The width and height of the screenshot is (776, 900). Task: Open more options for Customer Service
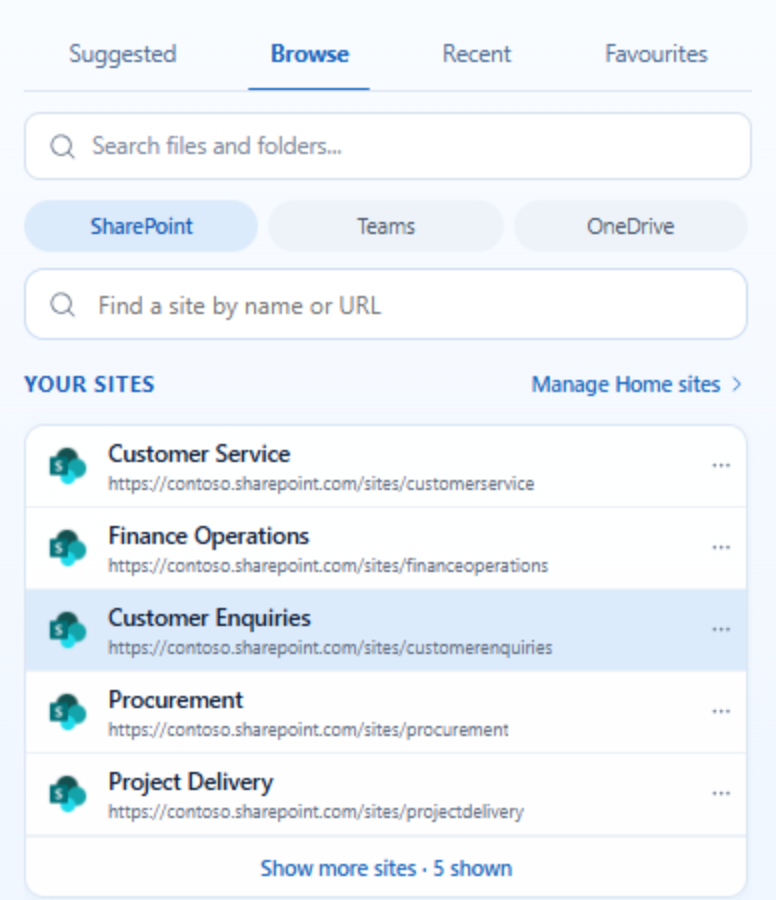[721, 465]
